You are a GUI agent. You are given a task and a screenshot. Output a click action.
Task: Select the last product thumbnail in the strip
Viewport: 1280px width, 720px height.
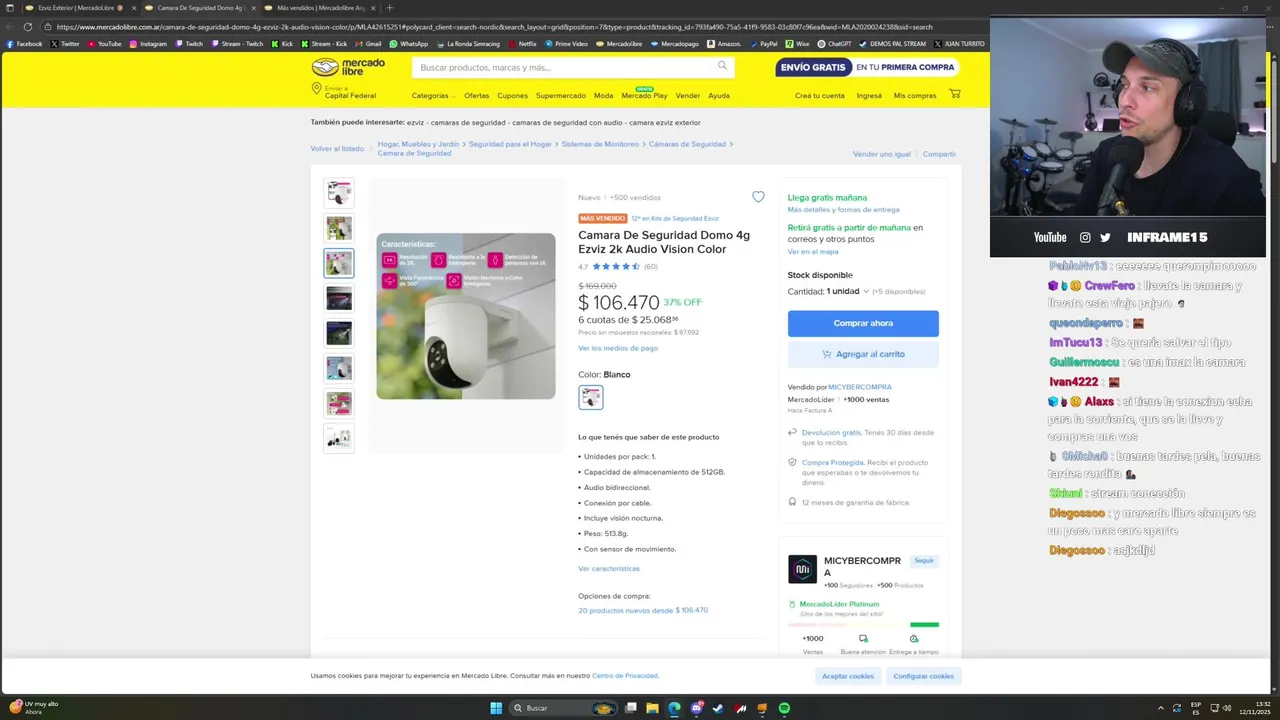click(339, 438)
